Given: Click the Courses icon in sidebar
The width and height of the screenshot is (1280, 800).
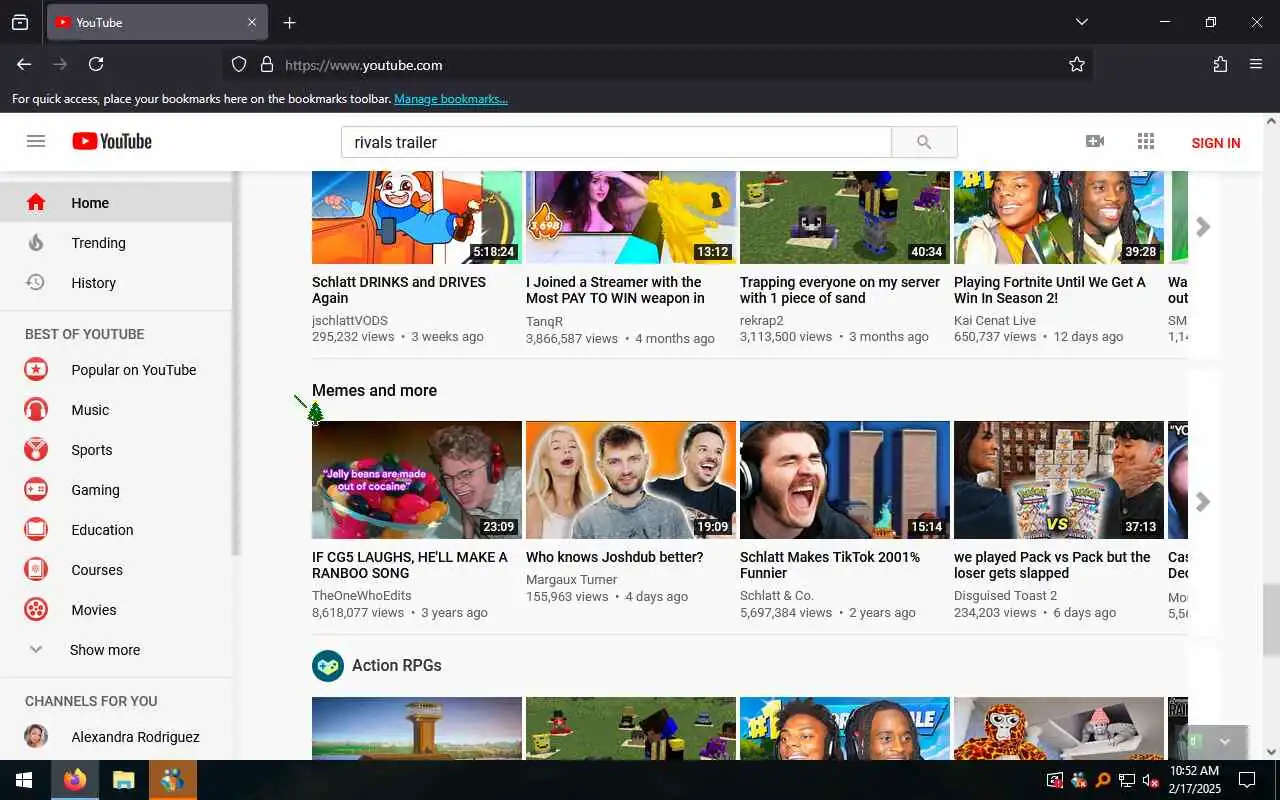Looking at the screenshot, I should [x=36, y=569].
